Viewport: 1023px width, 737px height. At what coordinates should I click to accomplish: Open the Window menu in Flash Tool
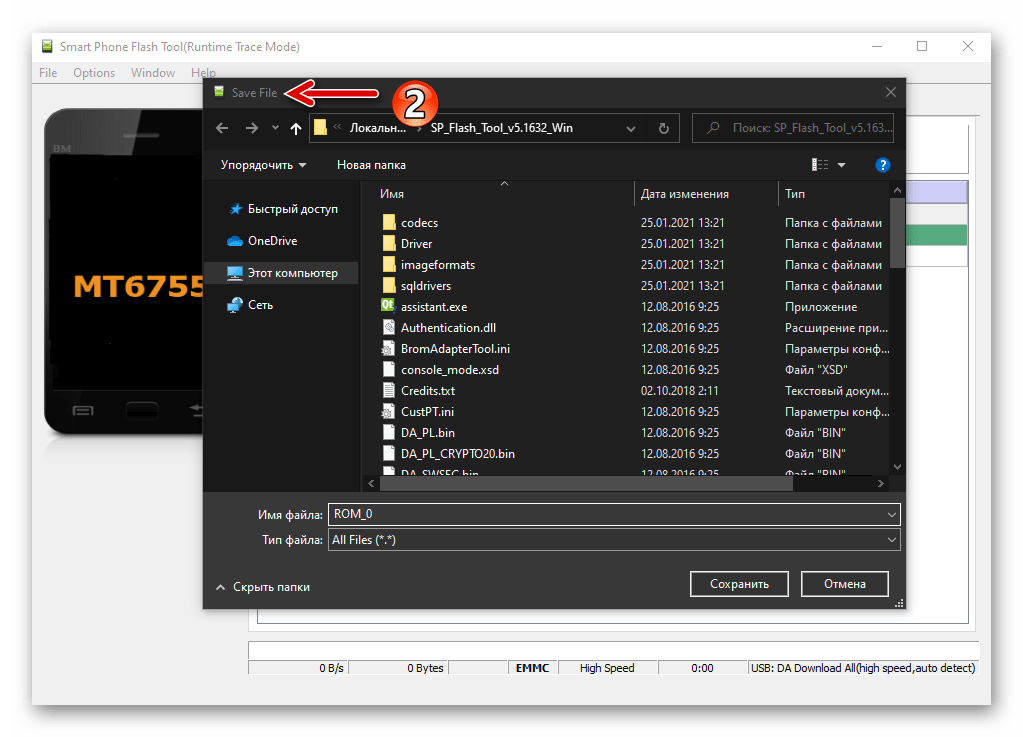pos(153,72)
